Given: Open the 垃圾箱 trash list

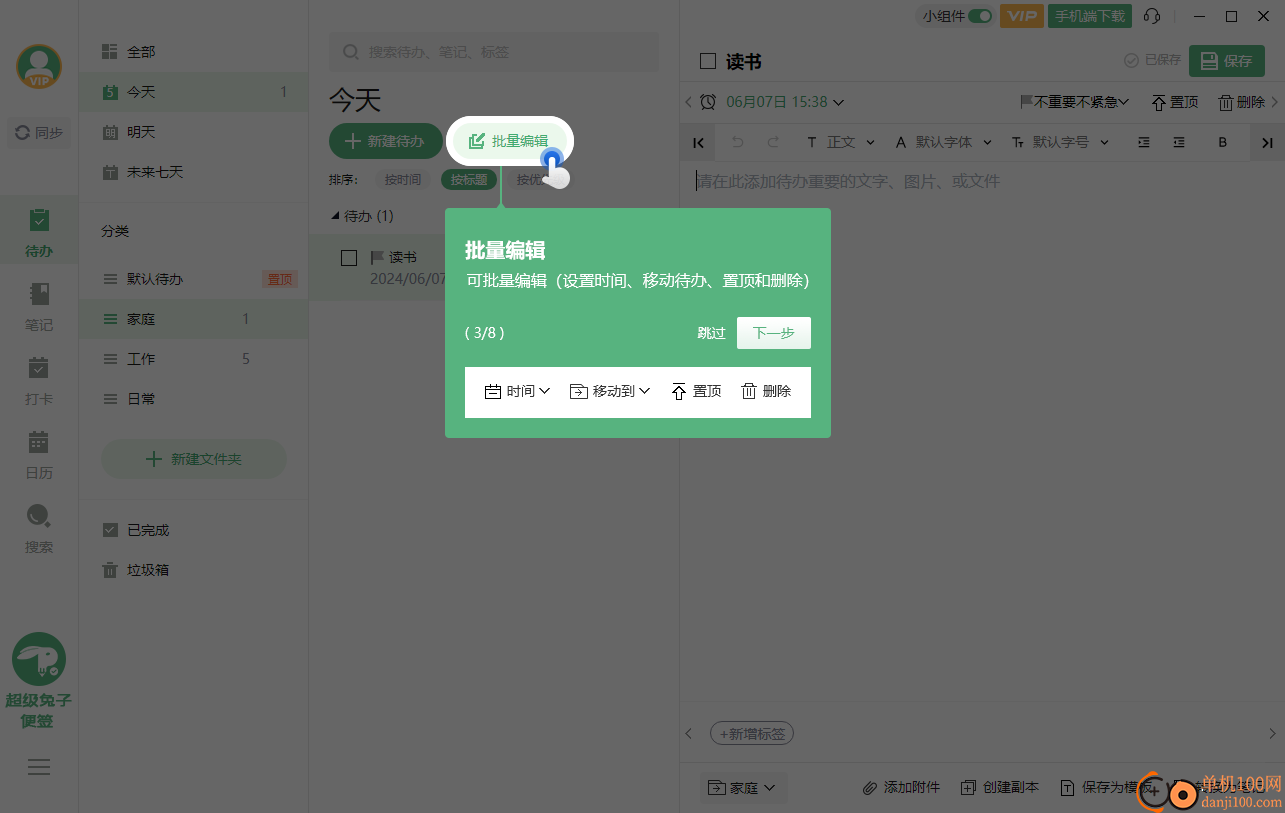Looking at the screenshot, I should [194, 570].
